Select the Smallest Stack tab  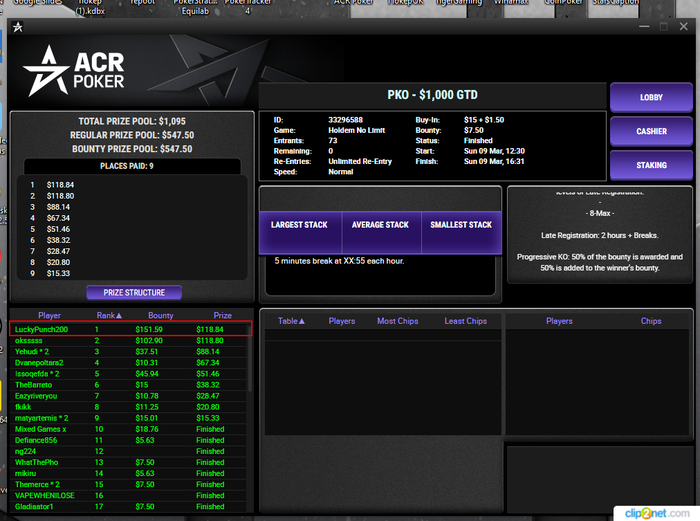[461, 231]
